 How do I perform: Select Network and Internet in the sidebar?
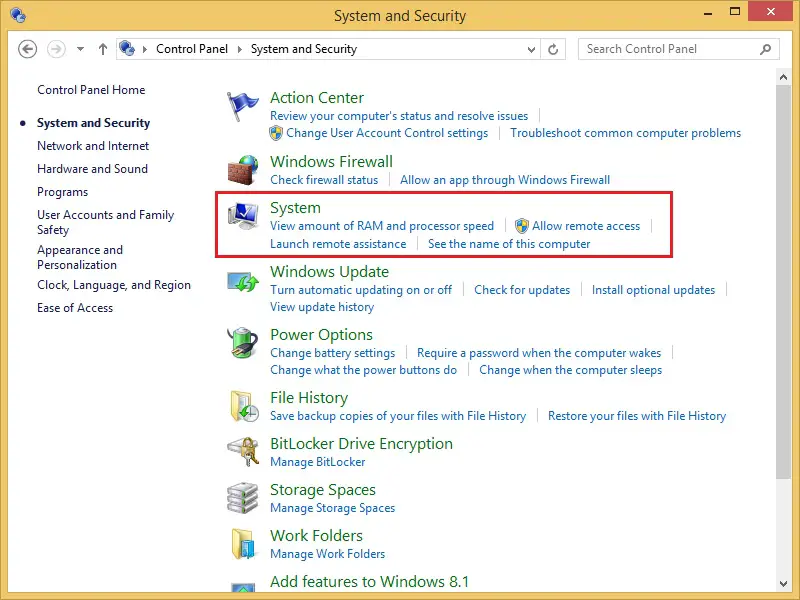coord(93,146)
